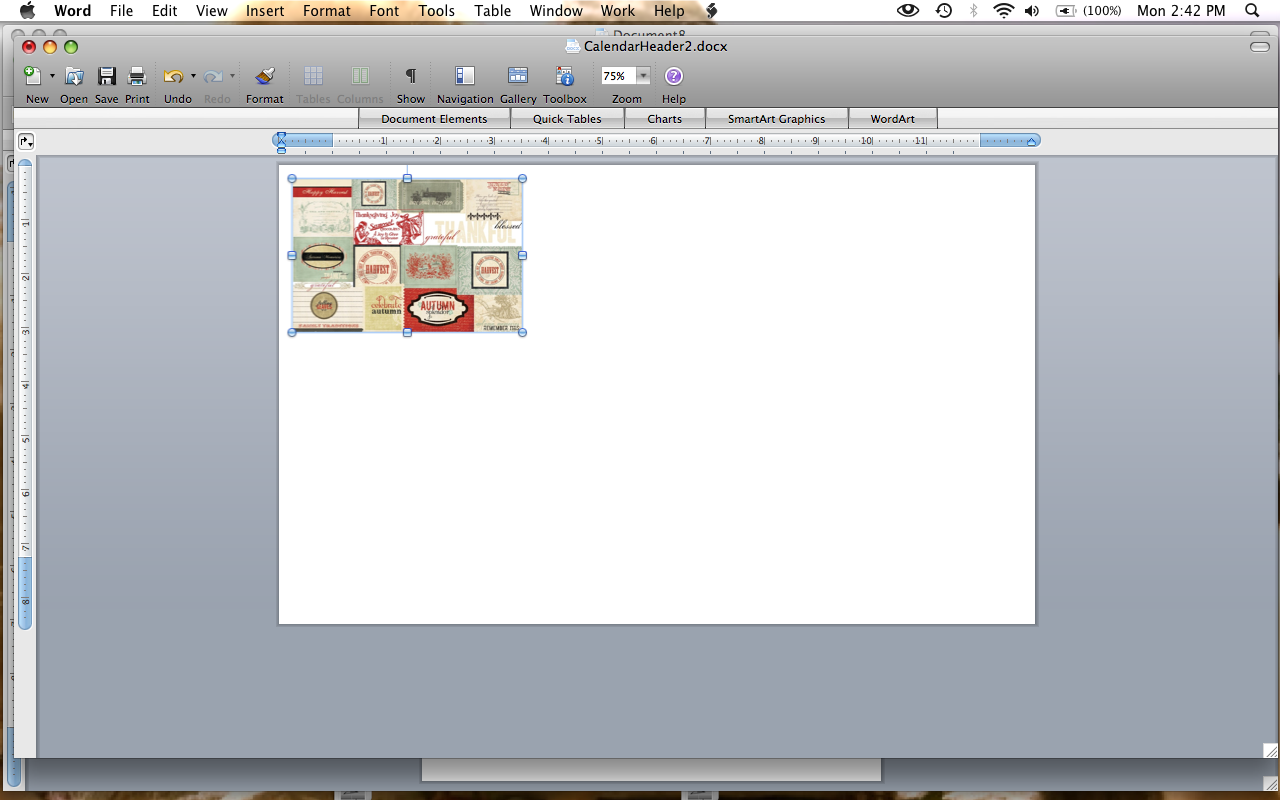Open the Gallery icon in the toolbar
This screenshot has width=1280, height=800.
click(518, 76)
